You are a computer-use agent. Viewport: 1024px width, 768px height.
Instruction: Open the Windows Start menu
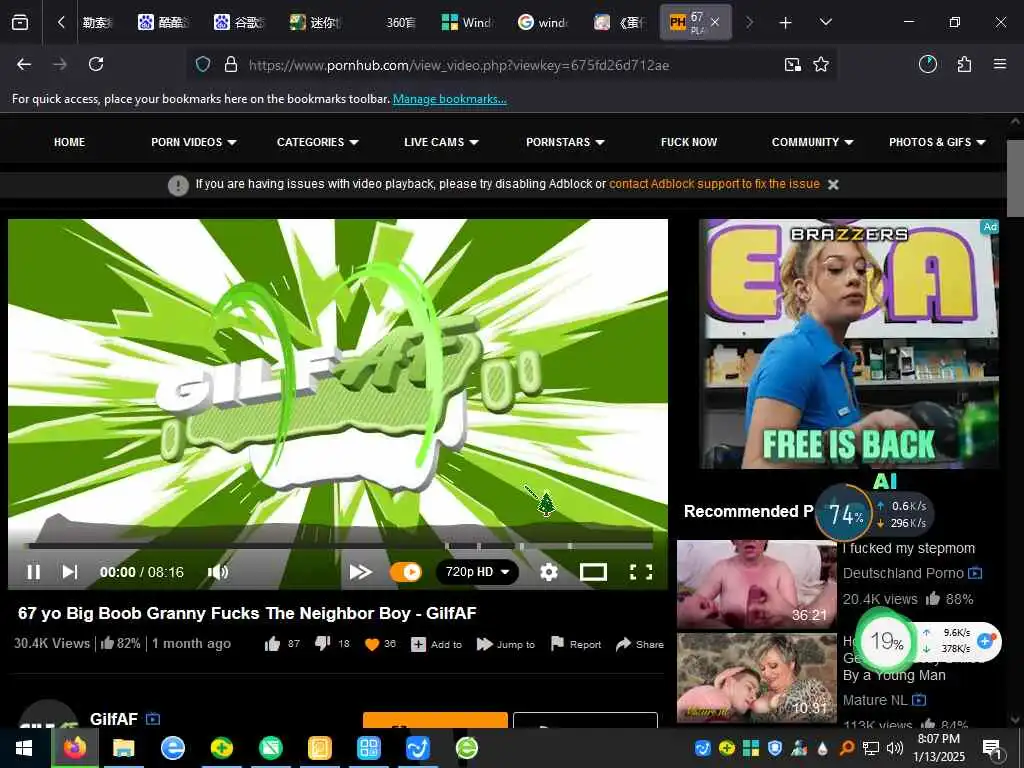(24, 748)
